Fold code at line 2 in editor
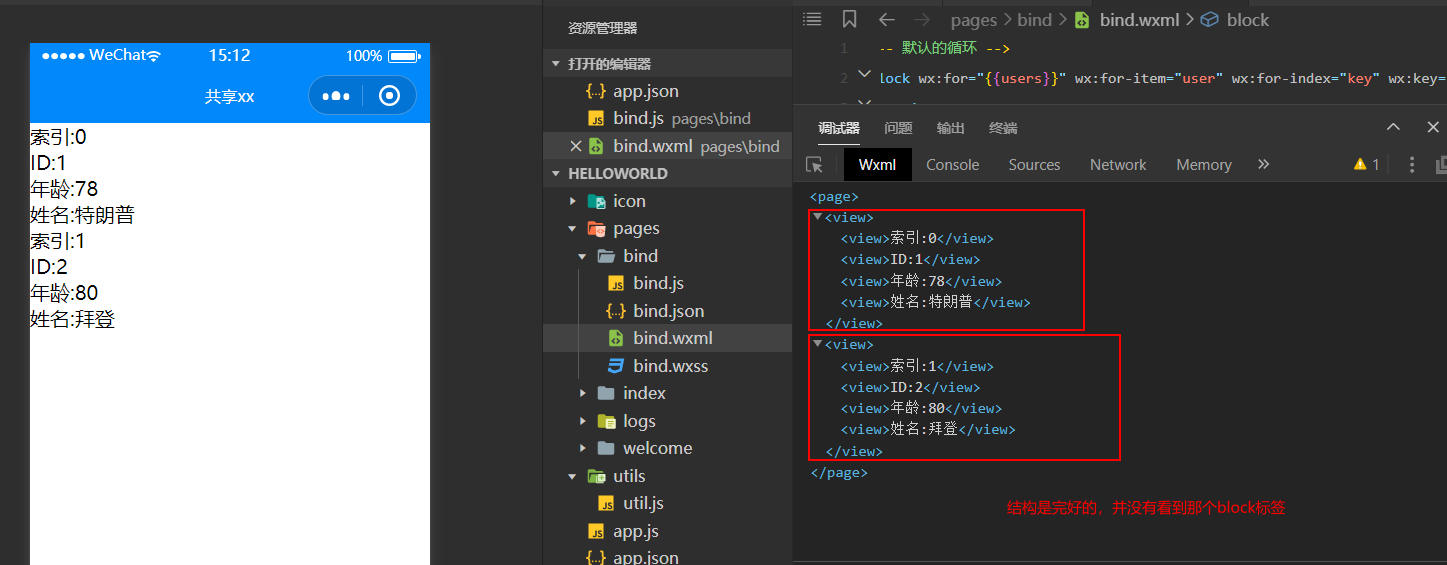 [865, 74]
